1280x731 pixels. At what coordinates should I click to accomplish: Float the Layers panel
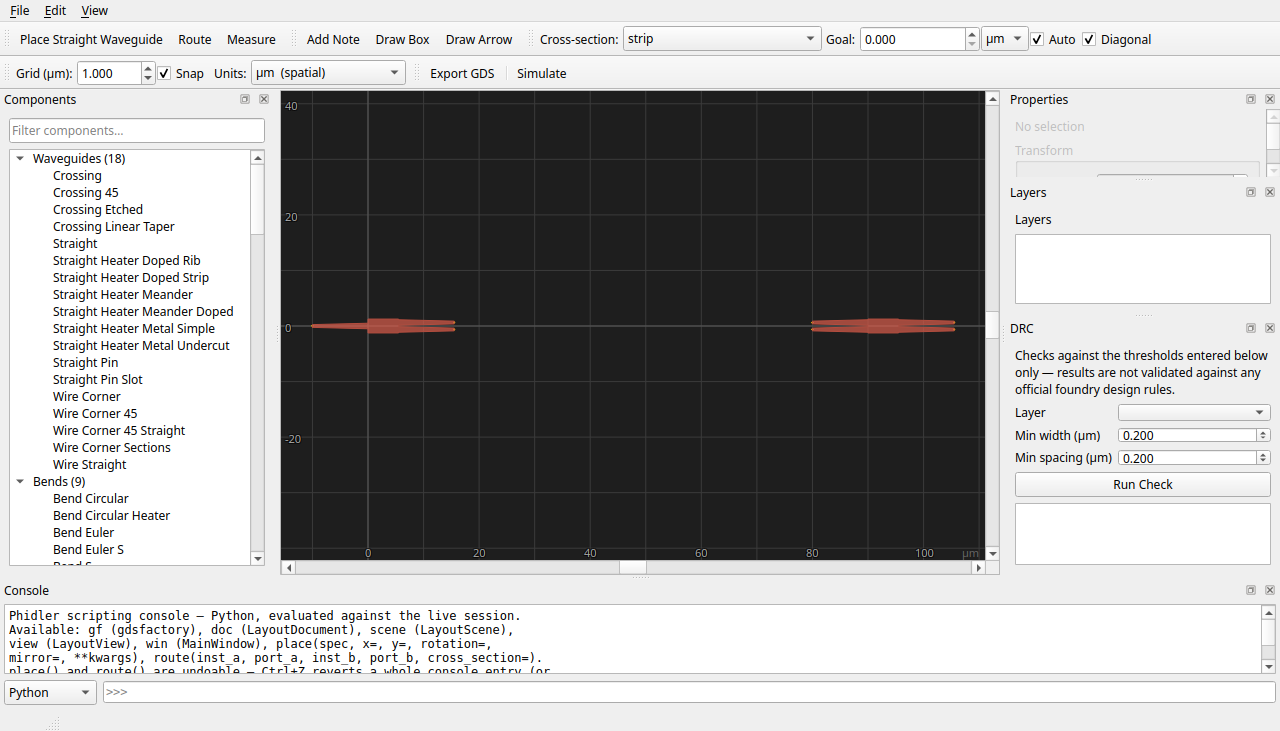tap(1251, 193)
